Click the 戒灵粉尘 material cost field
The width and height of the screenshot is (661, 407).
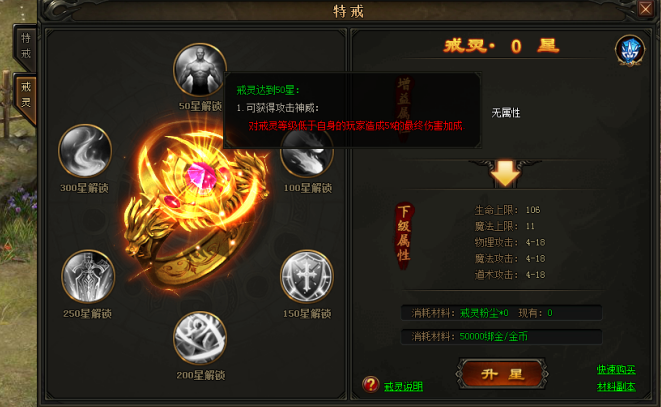(x=501, y=313)
